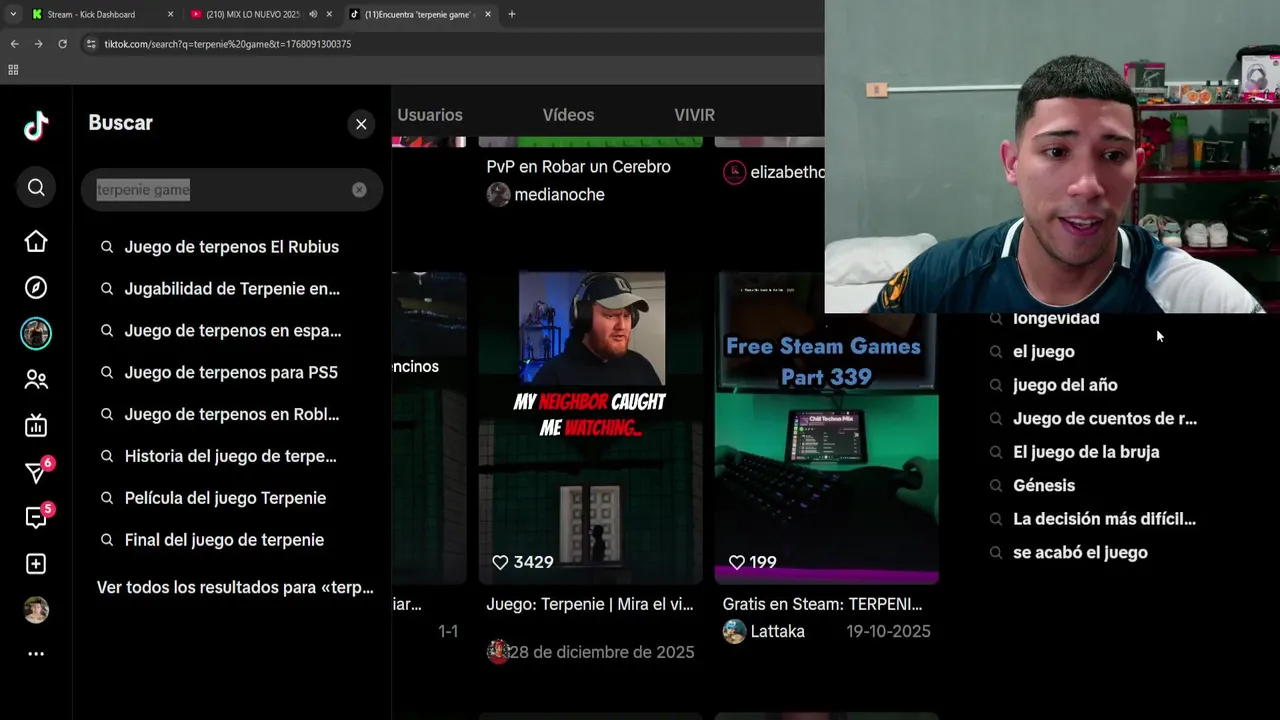The height and width of the screenshot is (720, 1280).
Task: Select related search 'juego del año'
Action: tap(1065, 385)
